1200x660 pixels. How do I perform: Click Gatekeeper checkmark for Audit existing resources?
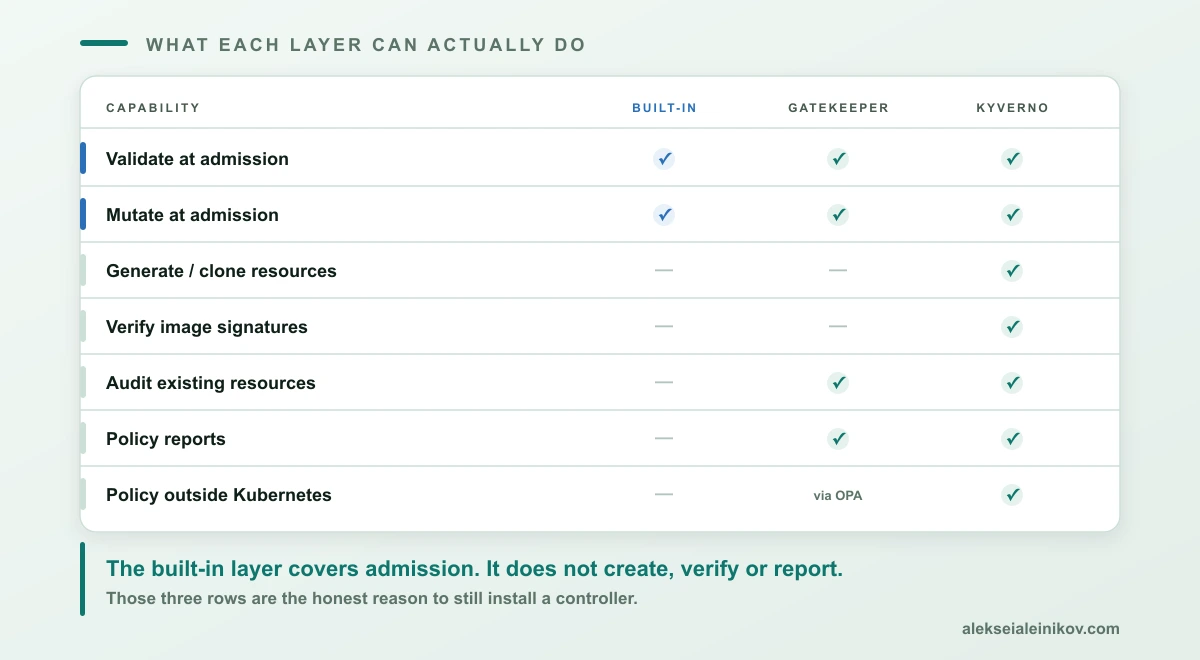click(x=838, y=382)
